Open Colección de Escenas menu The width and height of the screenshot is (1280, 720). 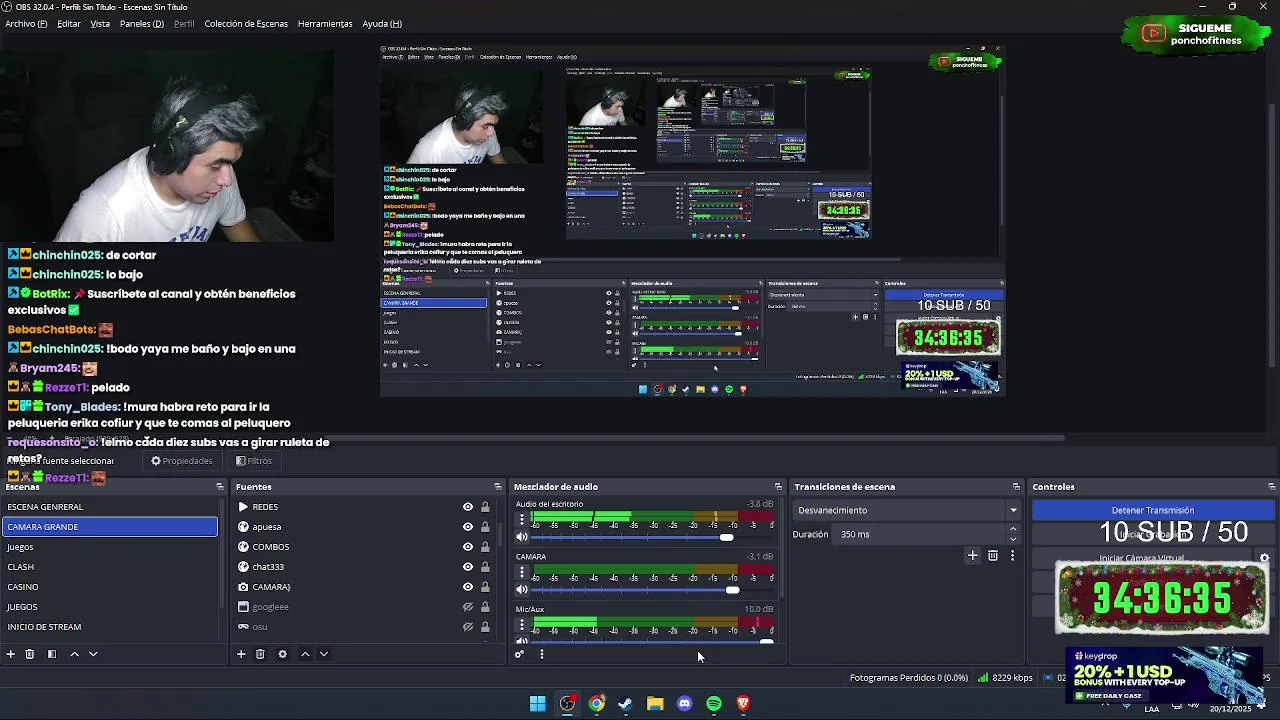point(246,23)
